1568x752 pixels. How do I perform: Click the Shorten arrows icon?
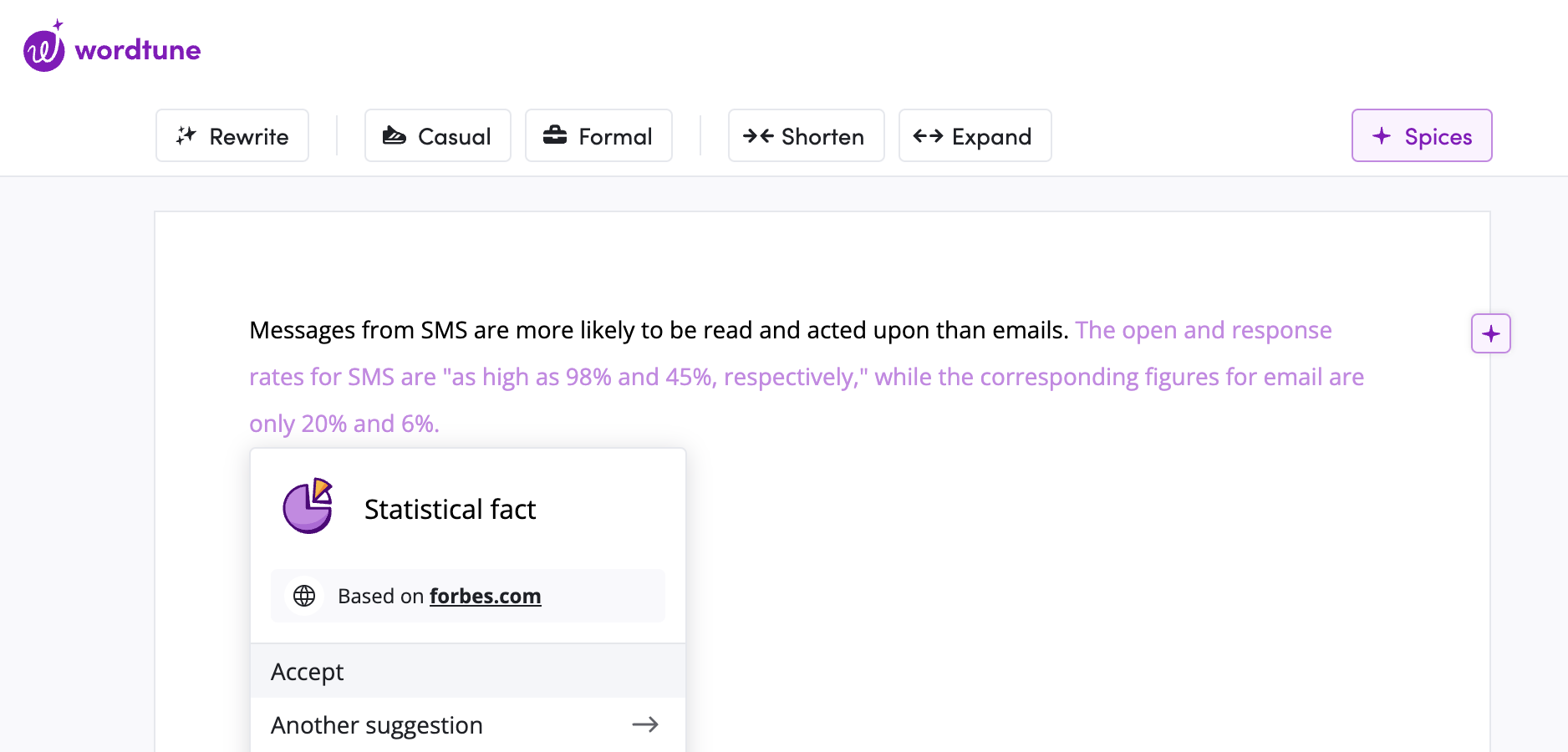[x=758, y=135]
